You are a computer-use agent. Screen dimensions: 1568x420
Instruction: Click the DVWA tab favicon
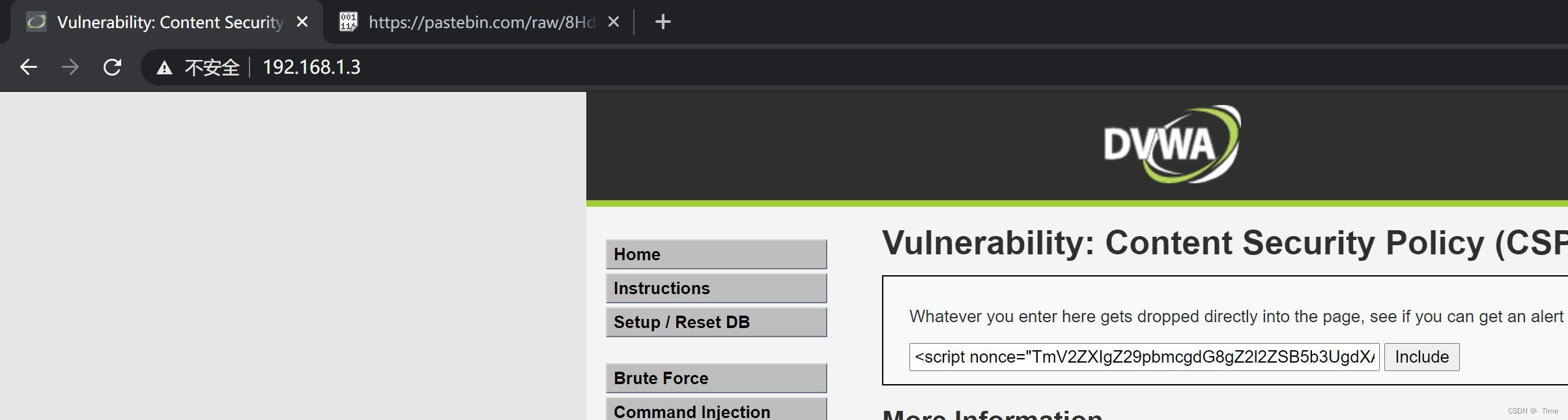[x=36, y=22]
